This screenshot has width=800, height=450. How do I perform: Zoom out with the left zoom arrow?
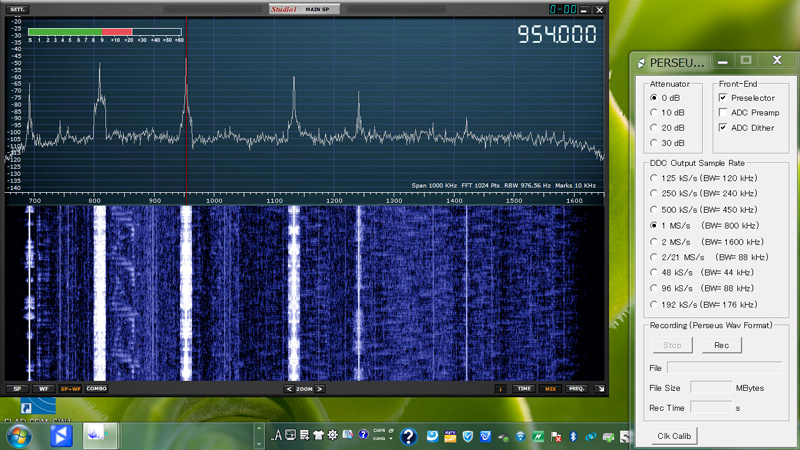(289, 389)
